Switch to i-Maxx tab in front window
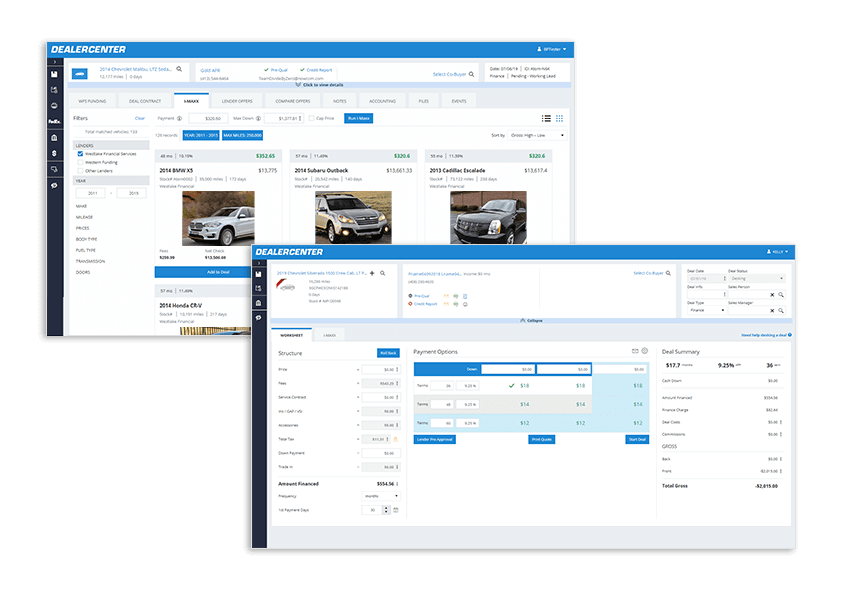Image resolution: width=850 pixels, height=611 pixels. (x=329, y=335)
